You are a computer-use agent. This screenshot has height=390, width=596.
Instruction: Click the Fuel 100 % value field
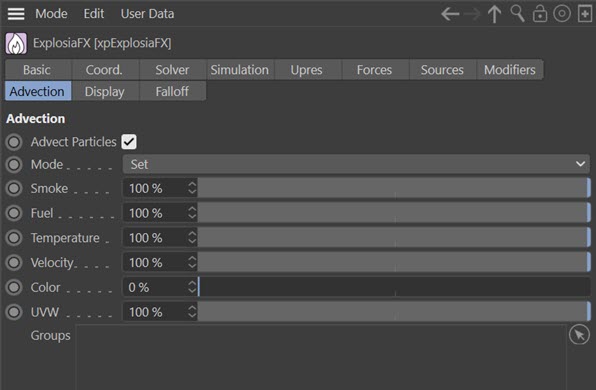[155, 213]
